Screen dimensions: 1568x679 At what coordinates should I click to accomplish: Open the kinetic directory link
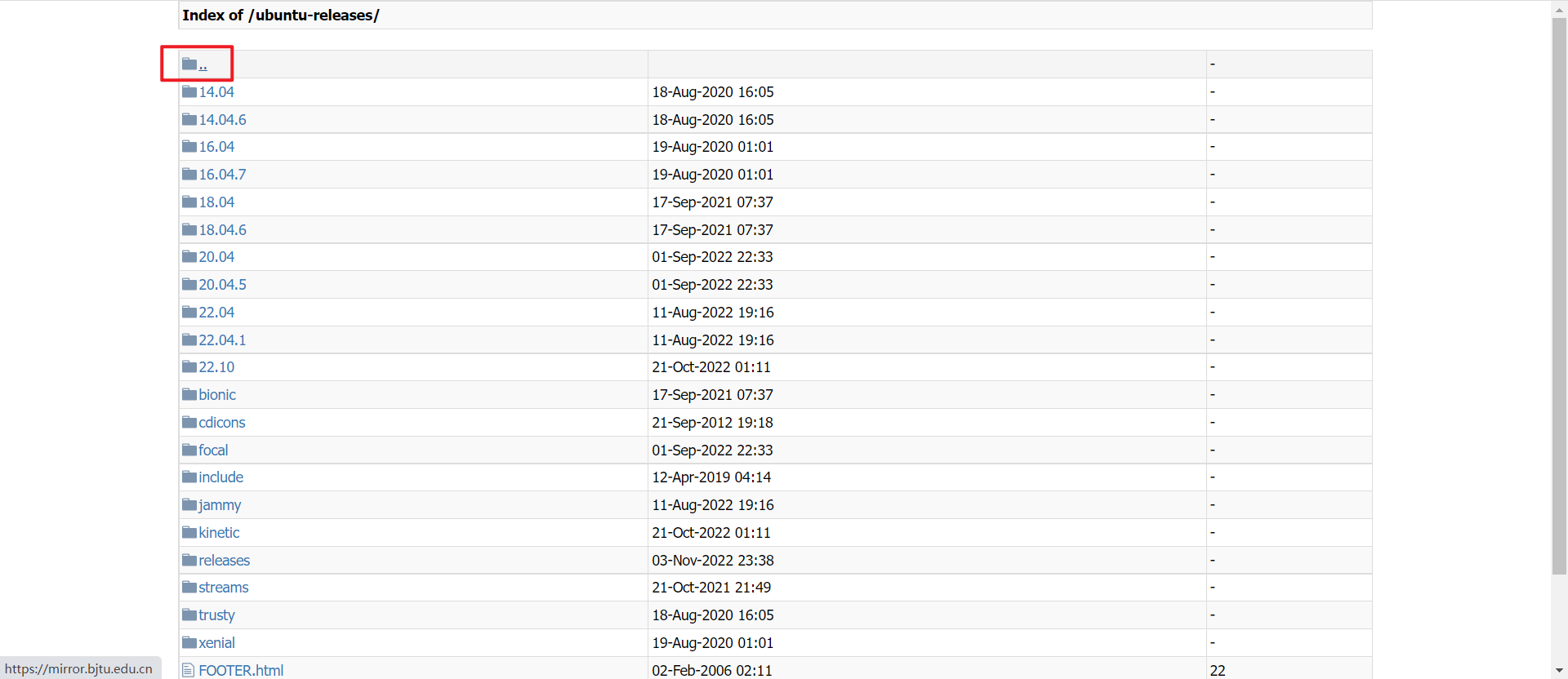pyautogui.click(x=219, y=533)
